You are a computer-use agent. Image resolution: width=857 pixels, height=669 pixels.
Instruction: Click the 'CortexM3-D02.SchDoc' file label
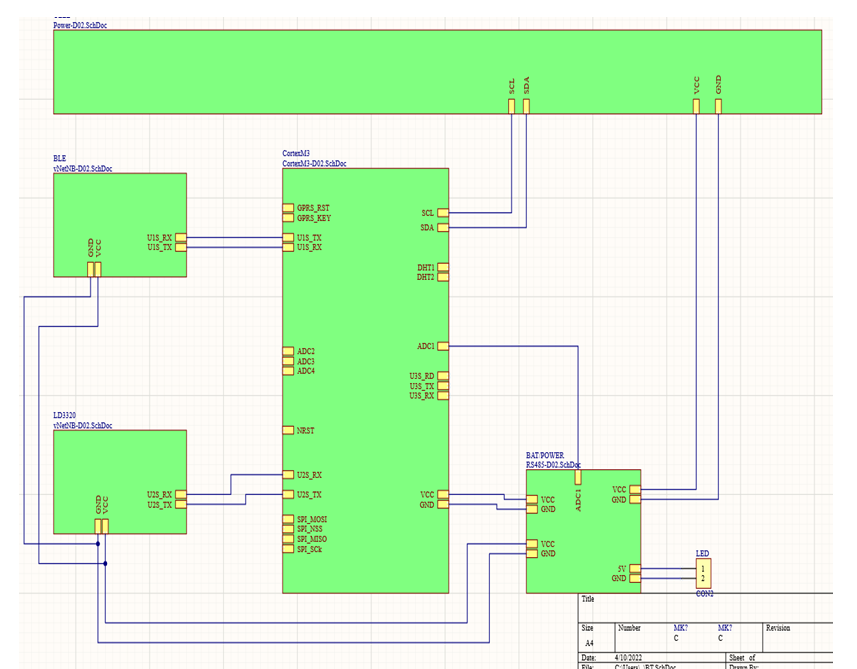tap(314, 163)
